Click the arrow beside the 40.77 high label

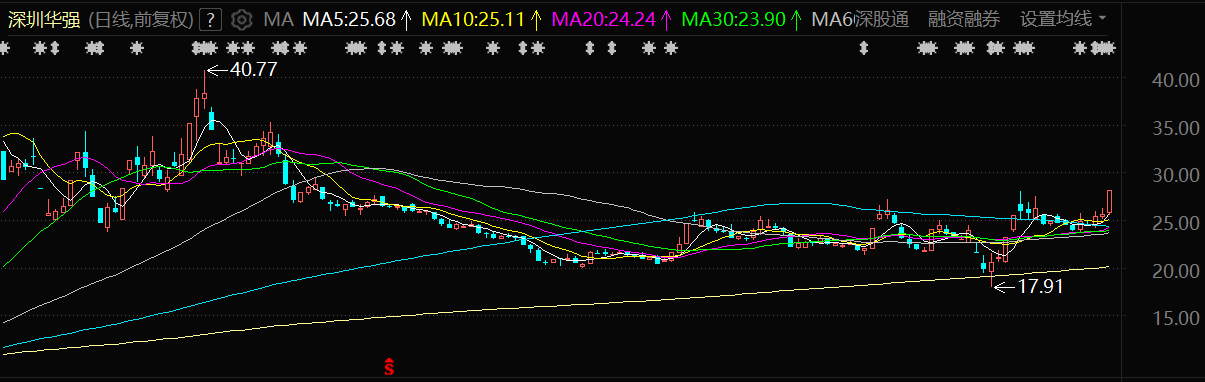217,70
